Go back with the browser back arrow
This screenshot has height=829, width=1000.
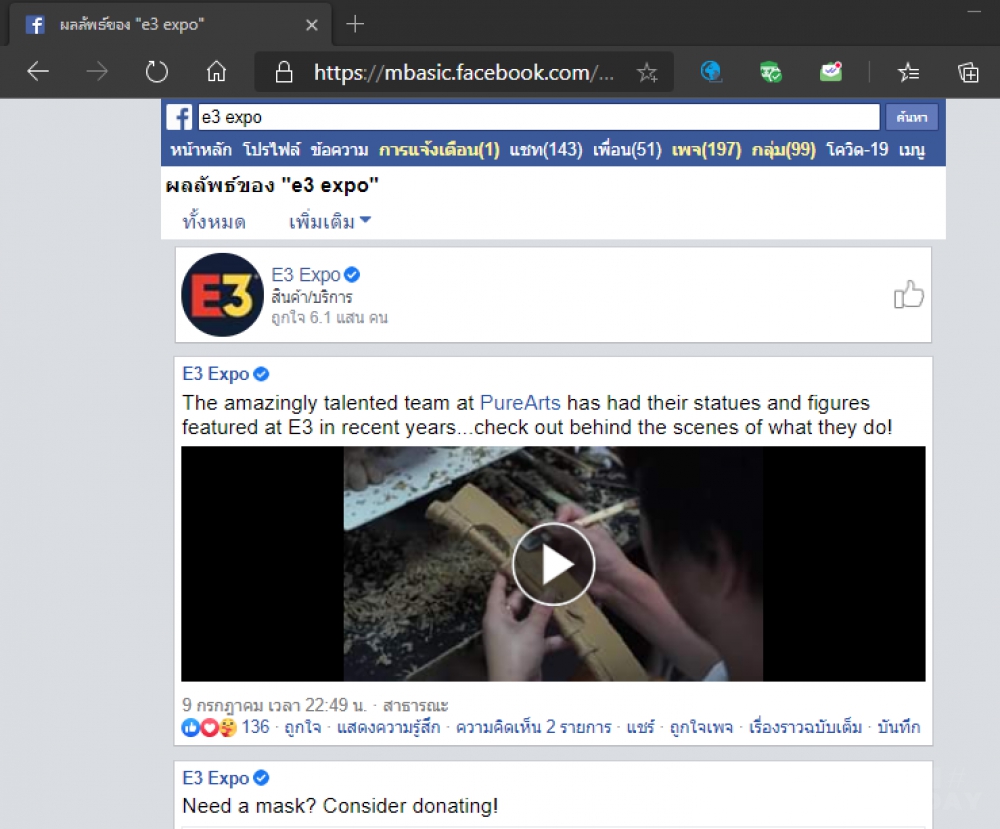38,71
